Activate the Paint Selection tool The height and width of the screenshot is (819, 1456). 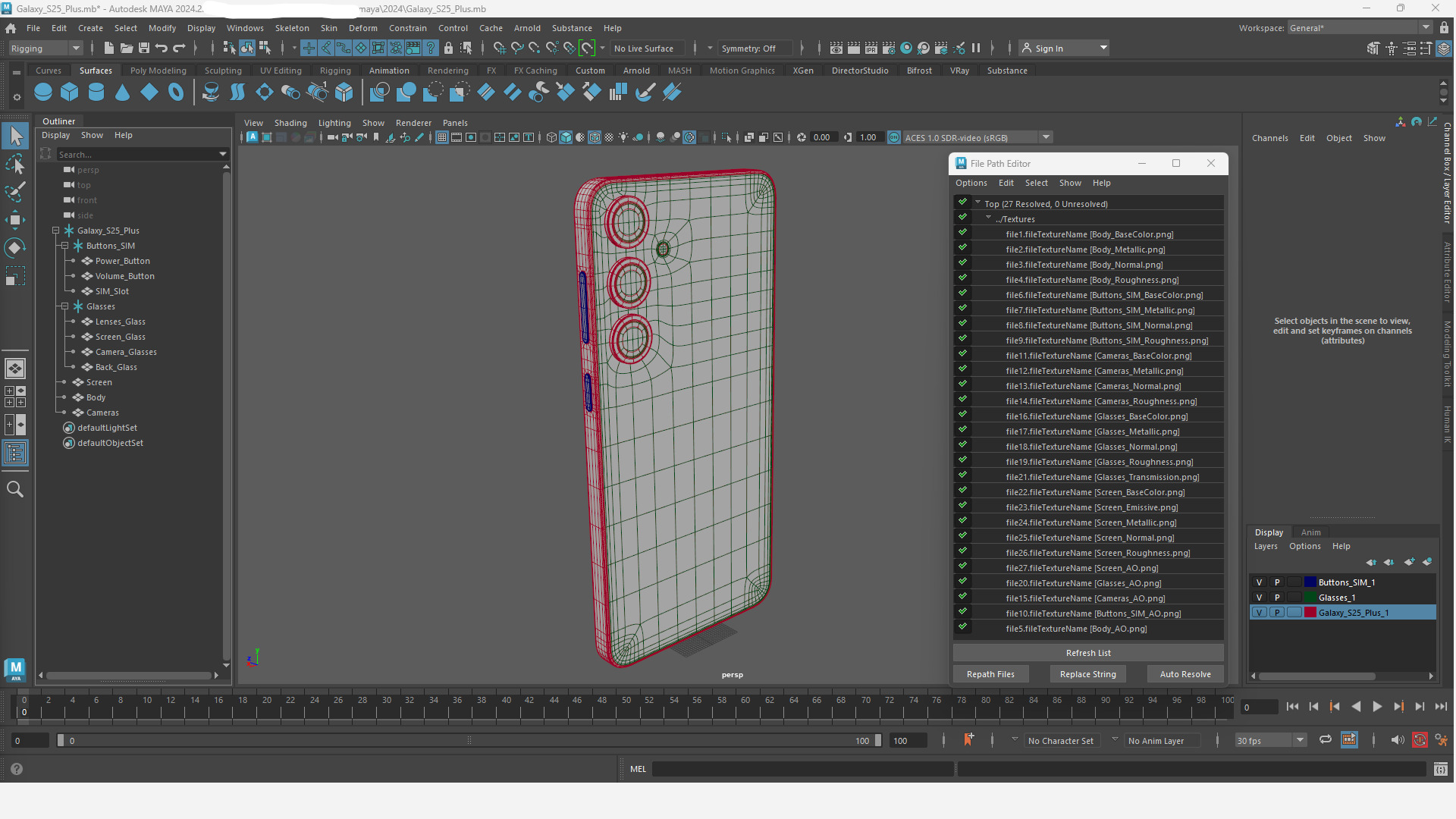point(15,191)
